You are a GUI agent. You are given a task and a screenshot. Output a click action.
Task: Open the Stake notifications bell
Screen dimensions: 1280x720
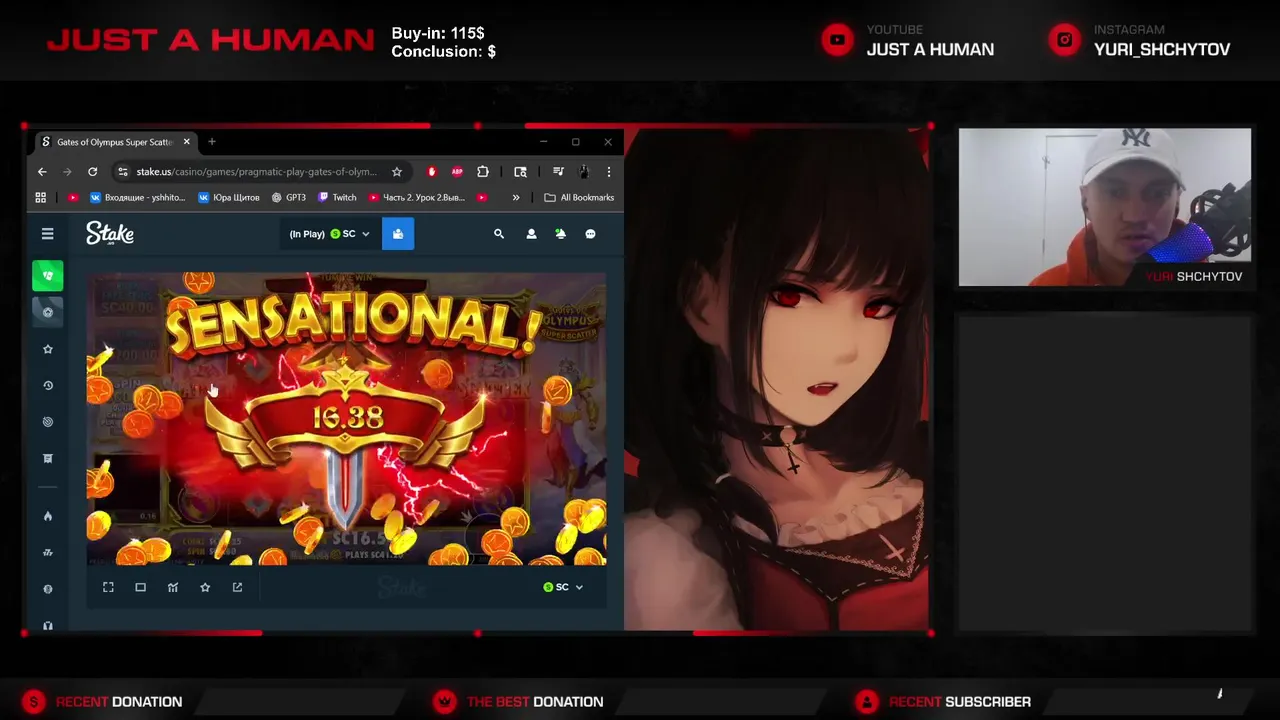pyautogui.click(x=560, y=234)
